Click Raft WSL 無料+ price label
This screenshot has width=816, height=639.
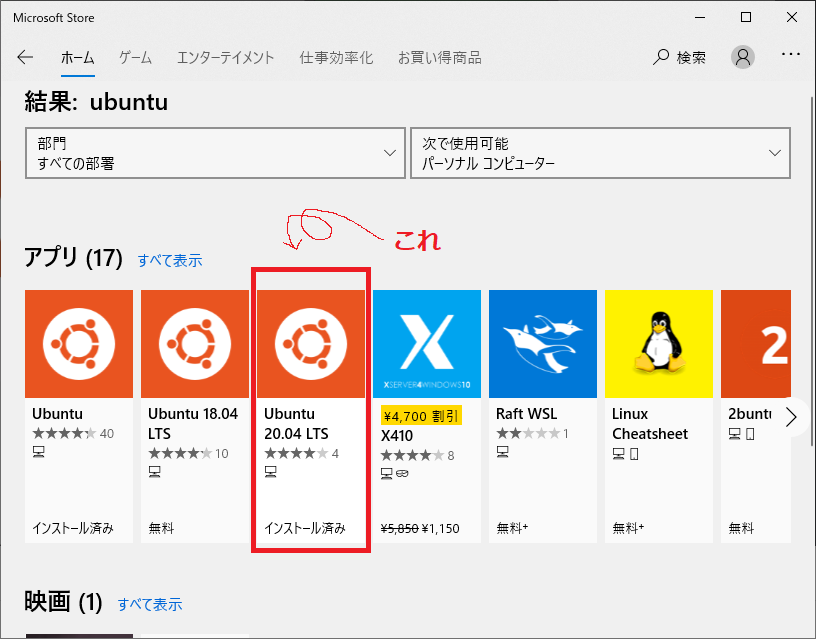point(512,529)
